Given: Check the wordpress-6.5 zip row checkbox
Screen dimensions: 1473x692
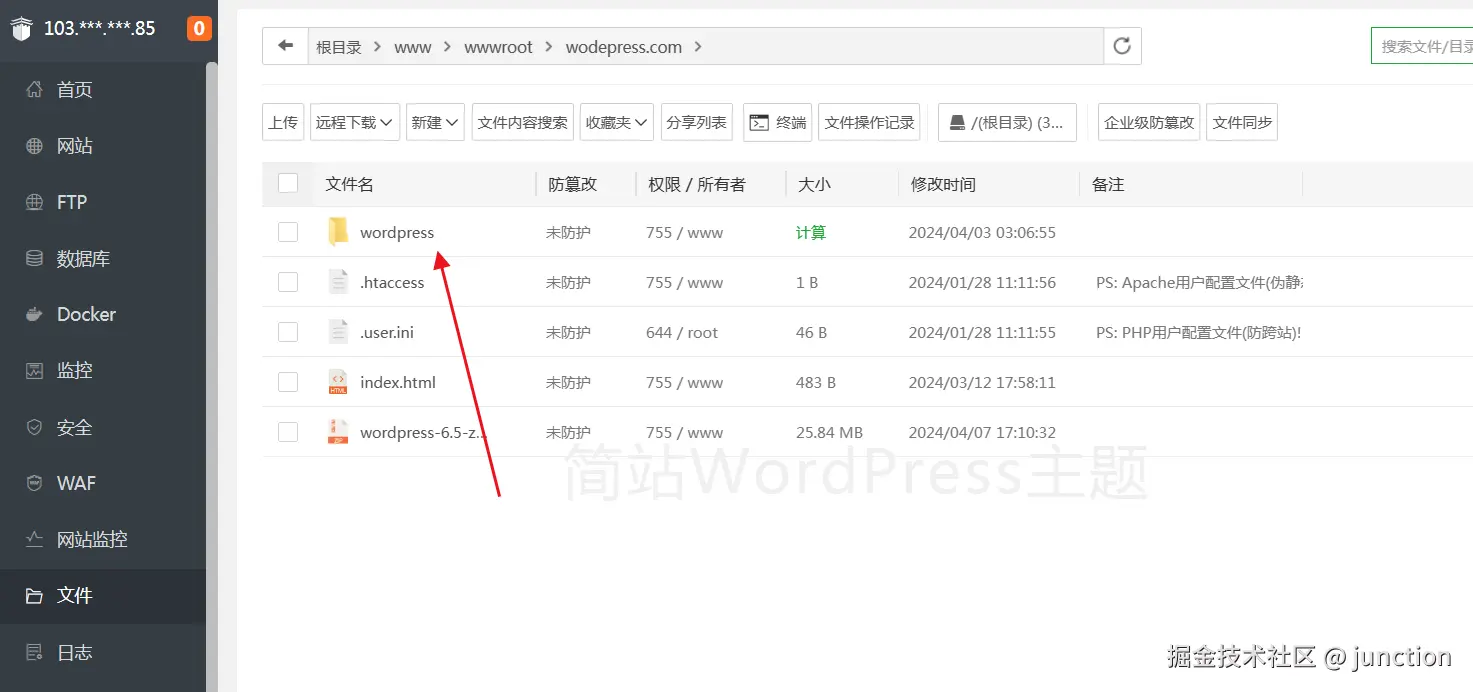Looking at the screenshot, I should (x=288, y=432).
